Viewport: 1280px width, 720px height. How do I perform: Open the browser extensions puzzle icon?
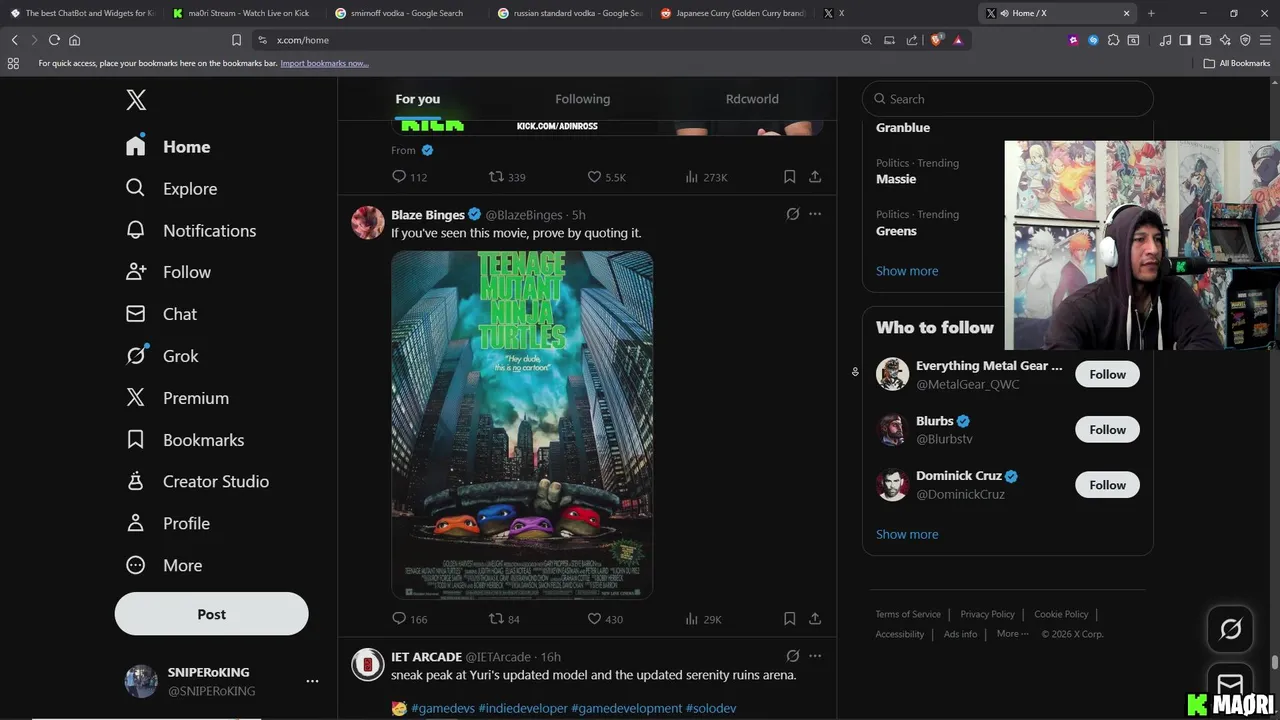pos(1113,40)
